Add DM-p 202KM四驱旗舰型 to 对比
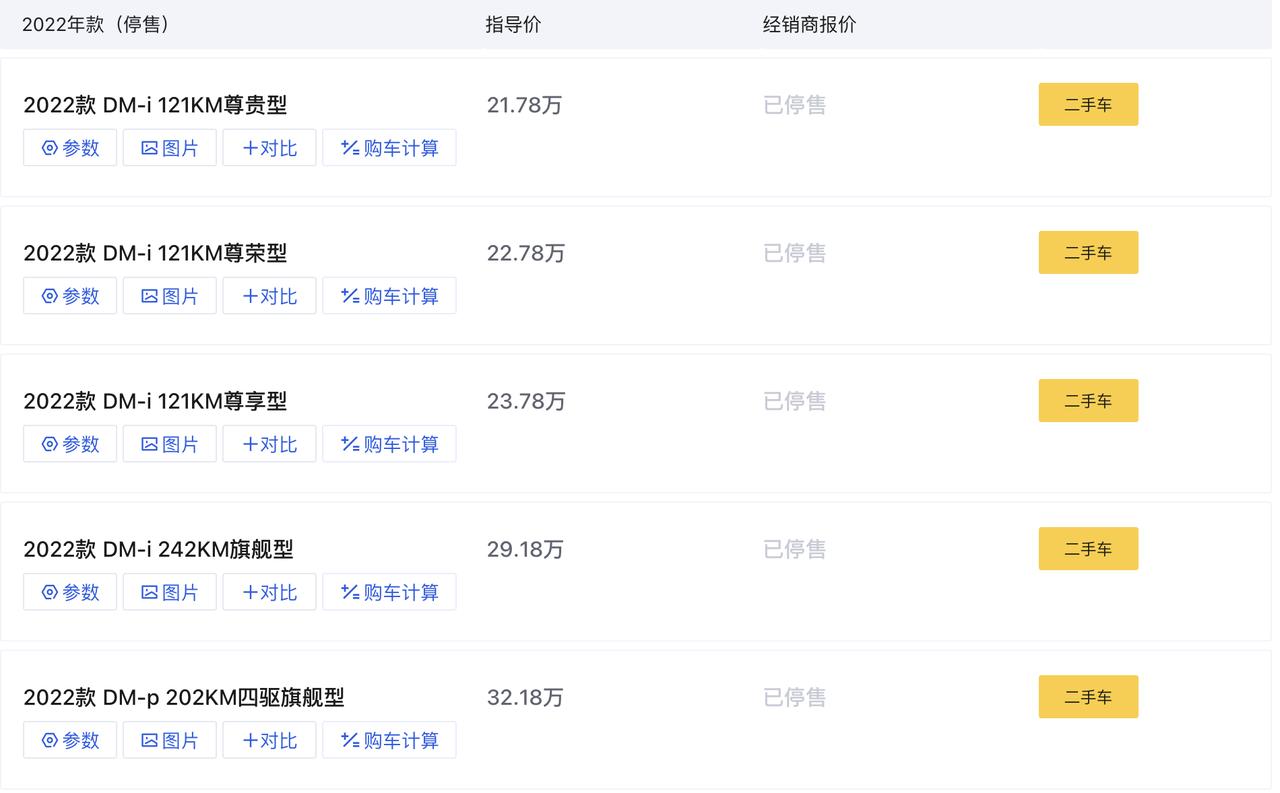This screenshot has width=1280, height=793. [x=270, y=740]
